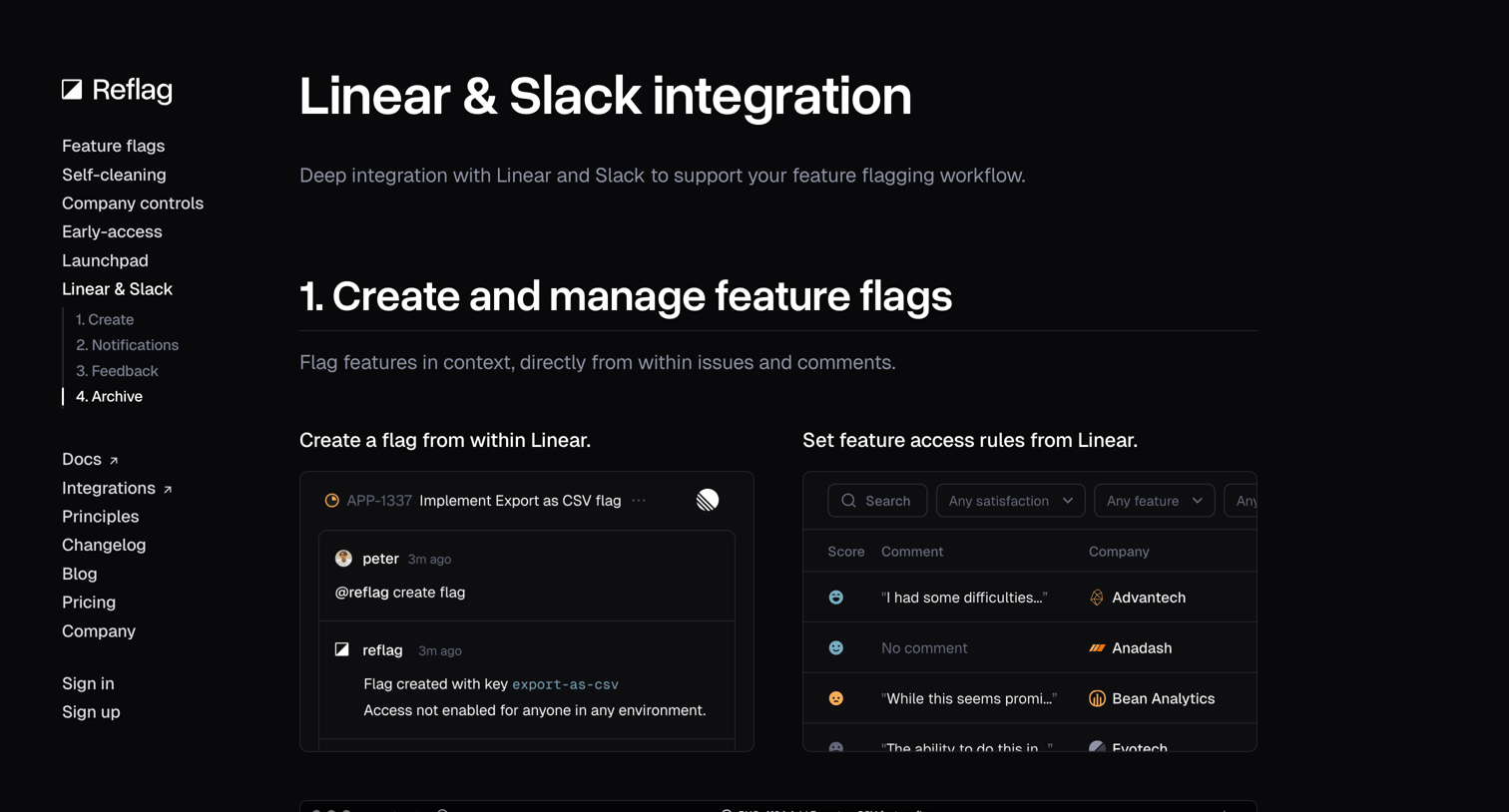1509x812 pixels.
Task: Click the chevron on 'Any satisfaction'
Action: click(x=1068, y=501)
